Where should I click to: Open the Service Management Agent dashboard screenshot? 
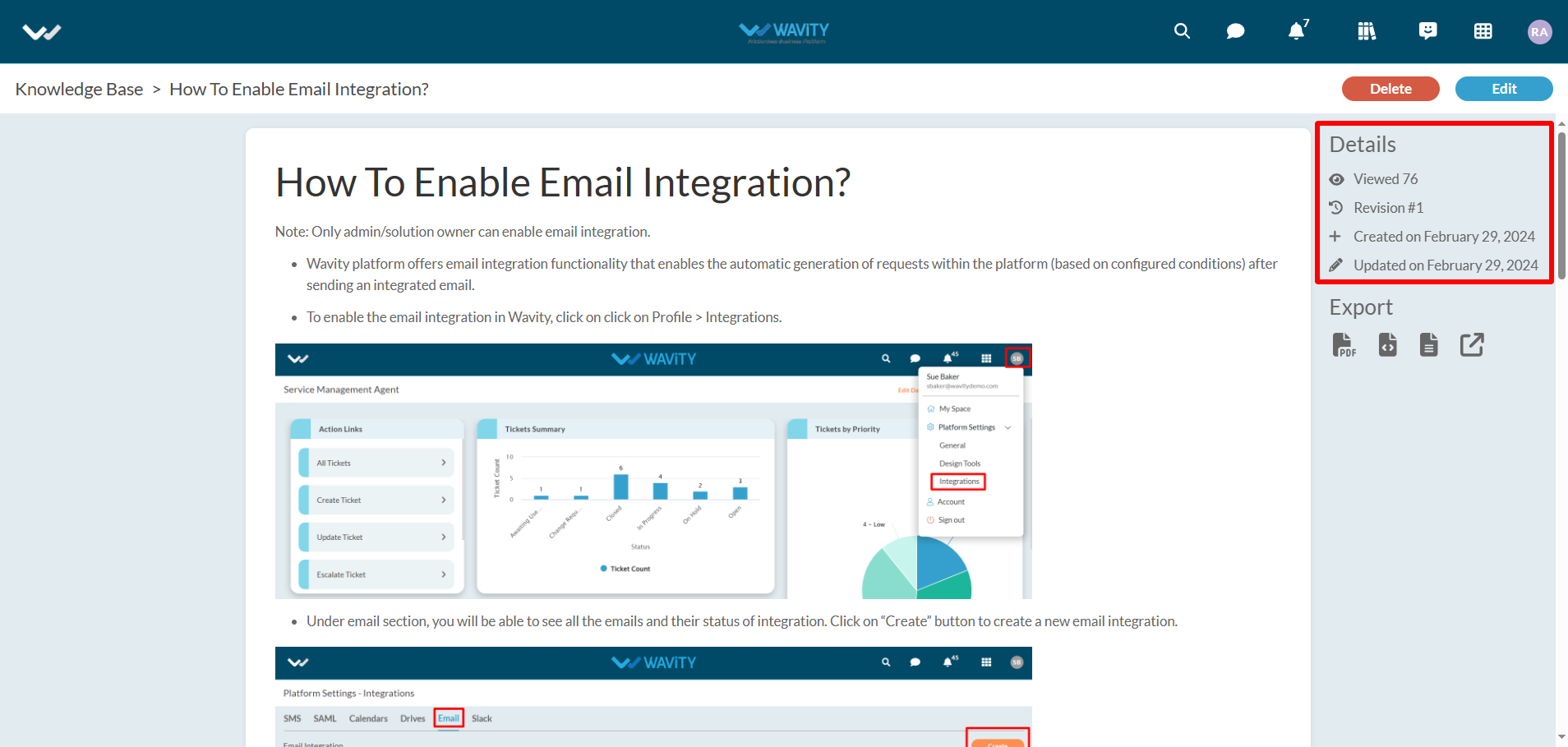653,471
